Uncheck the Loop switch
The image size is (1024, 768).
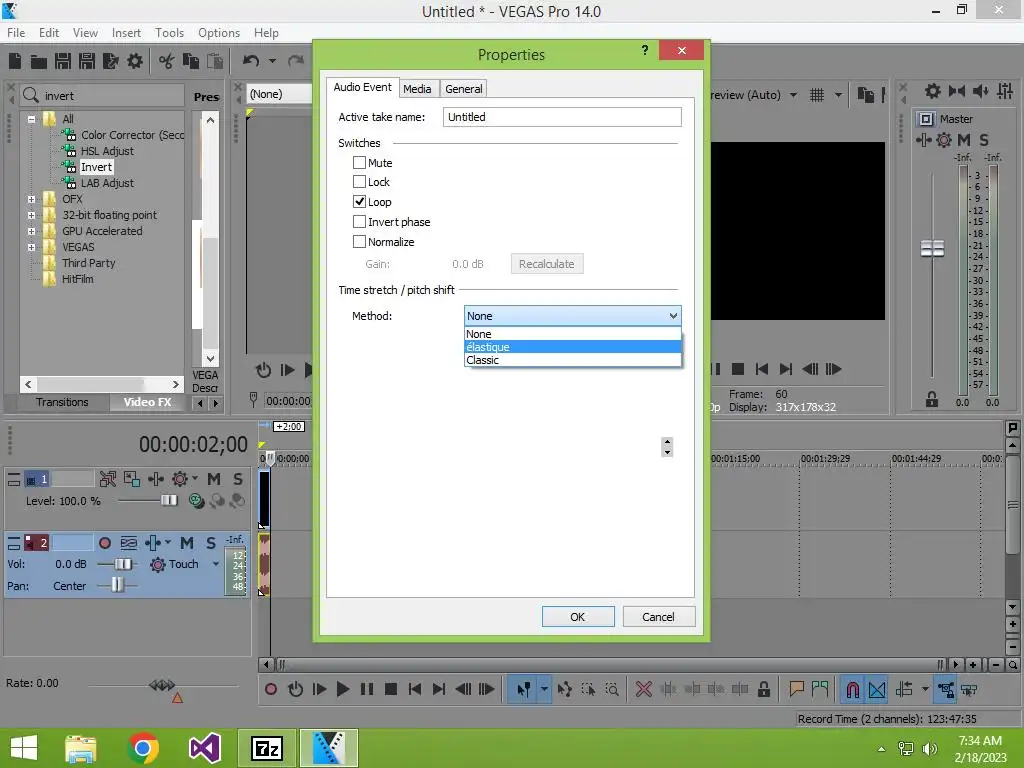tap(359, 202)
